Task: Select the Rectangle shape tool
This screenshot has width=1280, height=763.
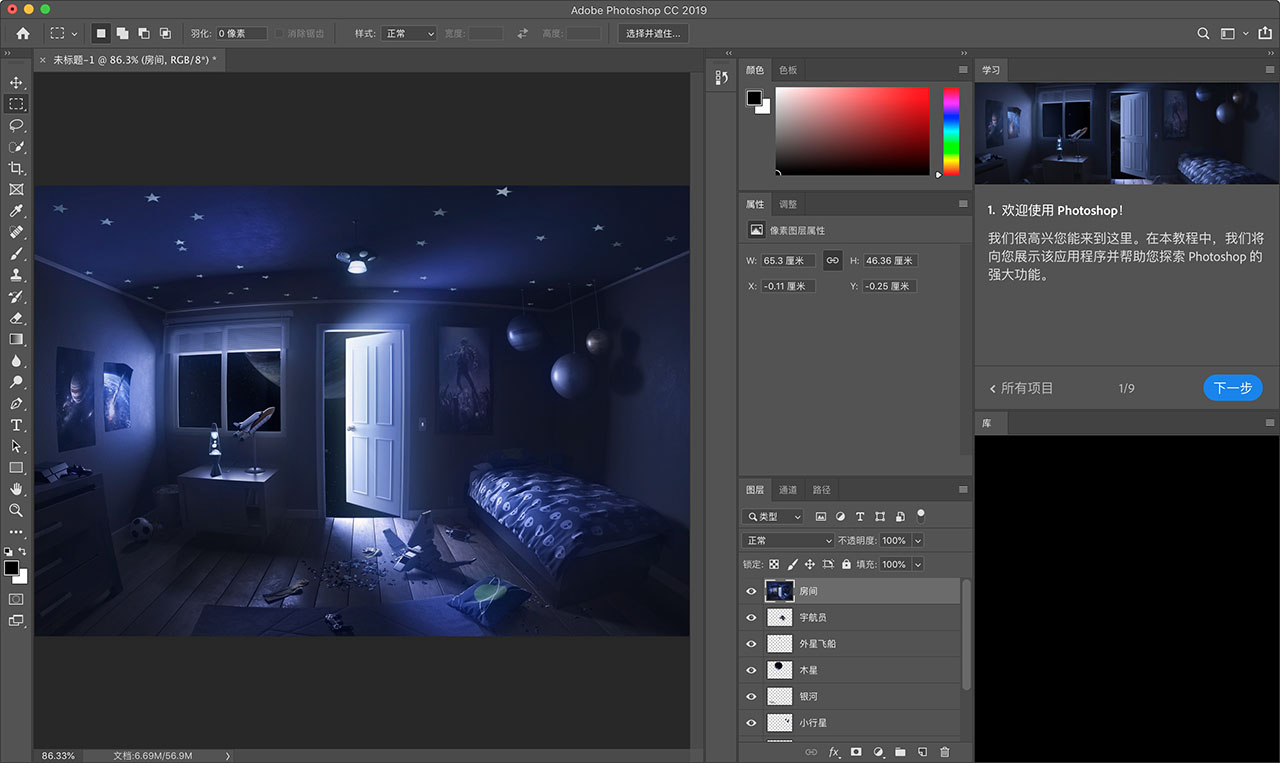Action: 16,468
